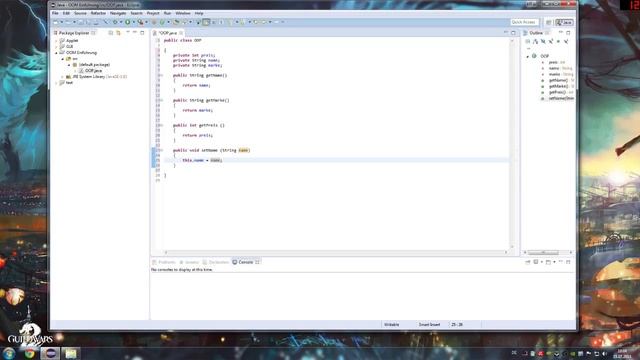640x360 pixels.
Task: Click the Quick Access field
Action: tap(524, 22)
